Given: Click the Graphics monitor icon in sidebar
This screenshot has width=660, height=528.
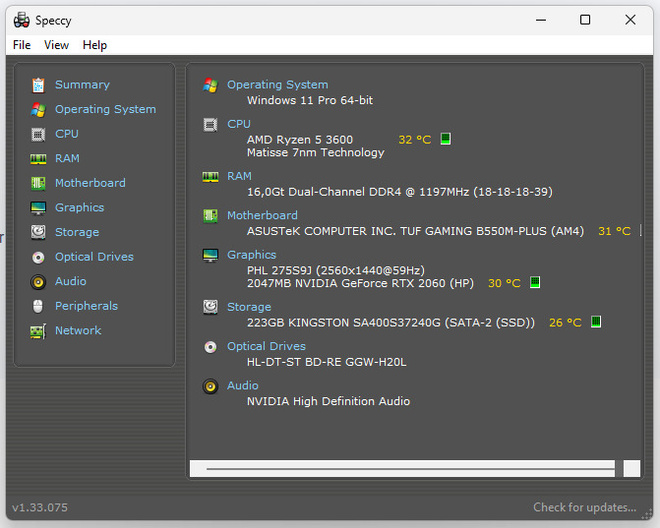Looking at the screenshot, I should 38,208.
